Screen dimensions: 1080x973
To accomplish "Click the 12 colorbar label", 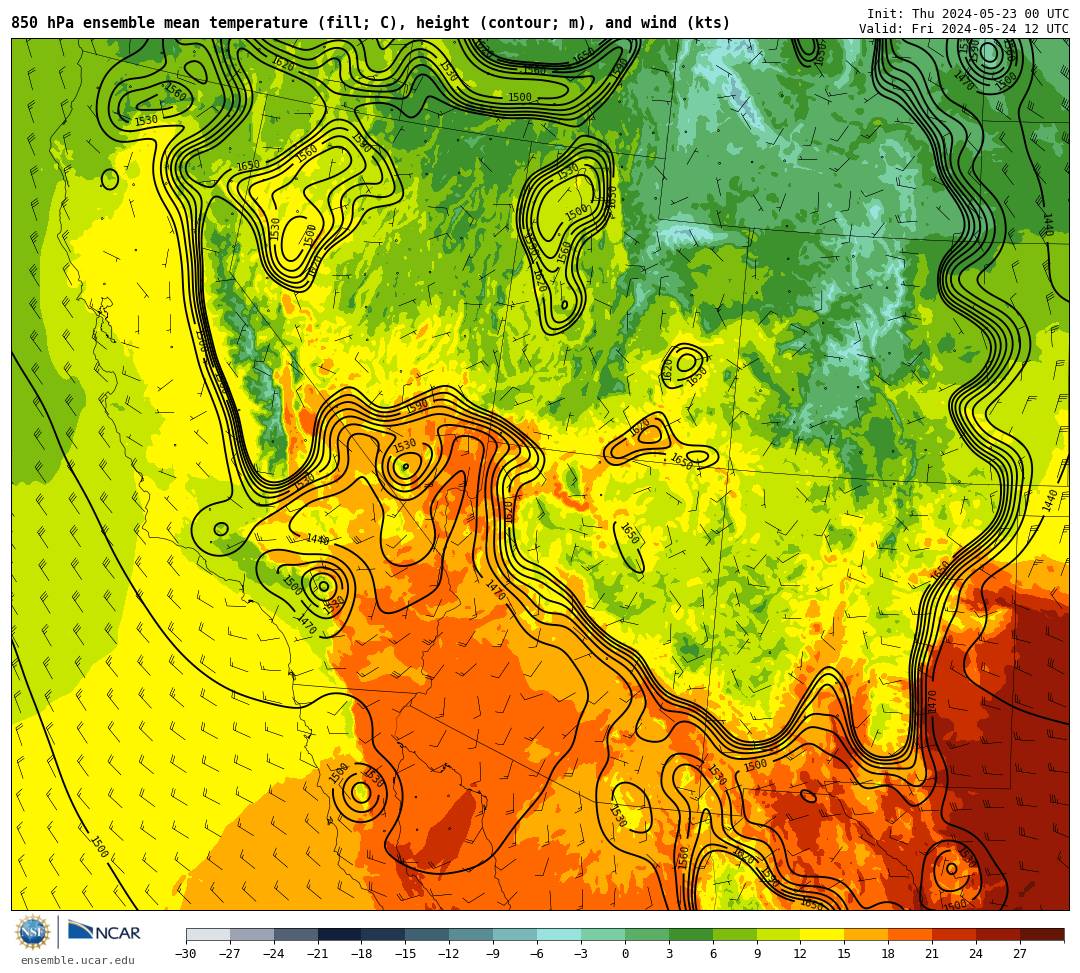I will (801, 954).
